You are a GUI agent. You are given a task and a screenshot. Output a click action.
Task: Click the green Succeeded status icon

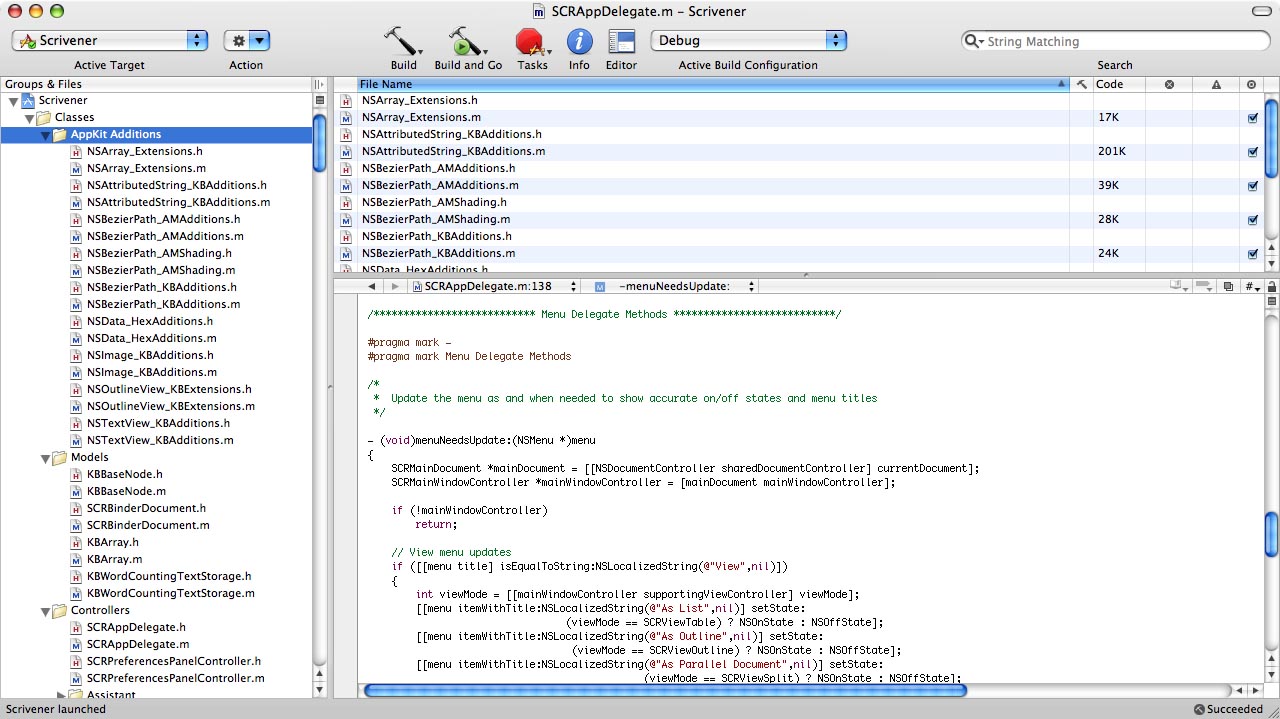(1199, 710)
